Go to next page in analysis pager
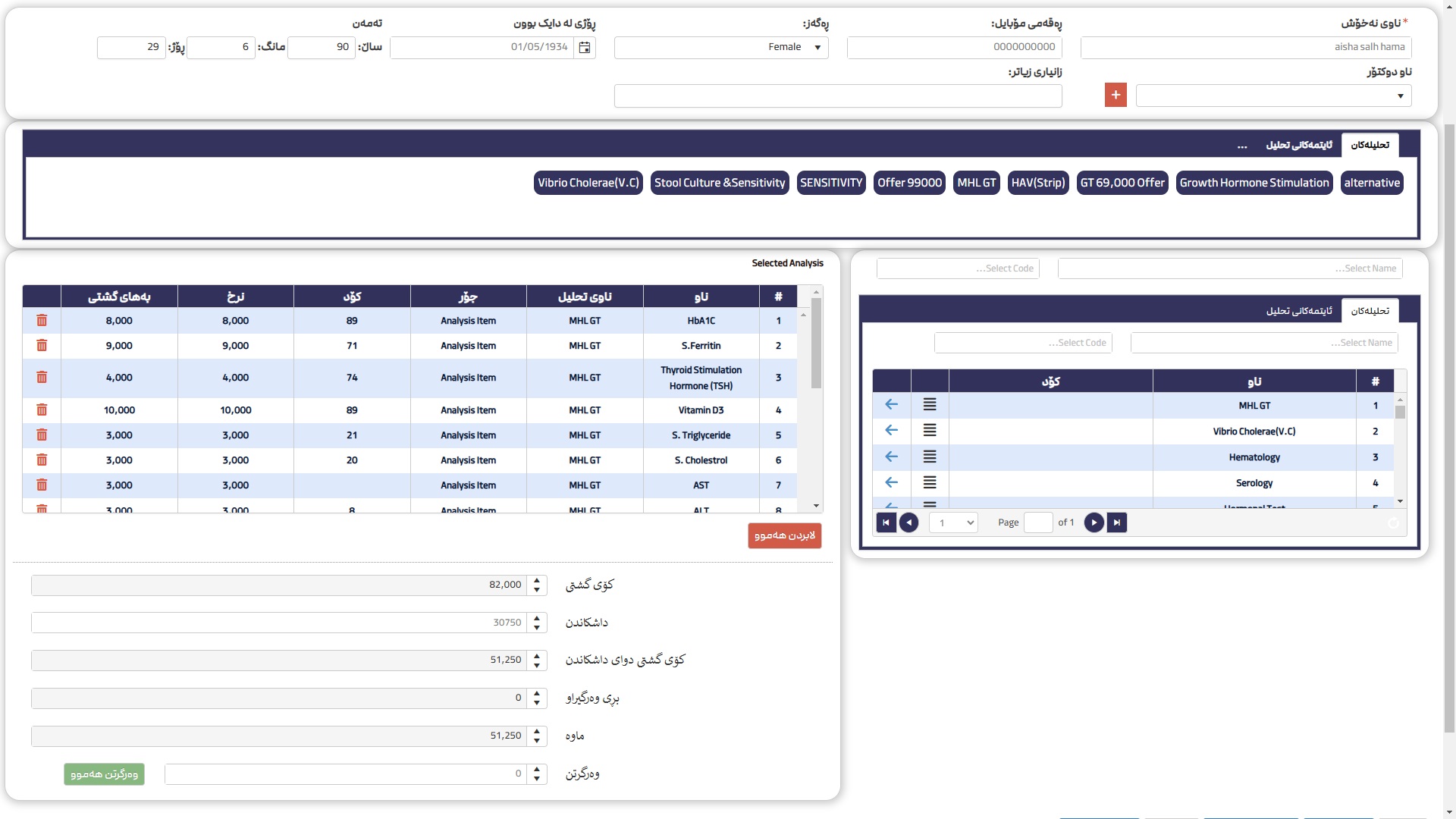Image resolution: width=1456 pixels, height=819 pixels. point(1094,522)
